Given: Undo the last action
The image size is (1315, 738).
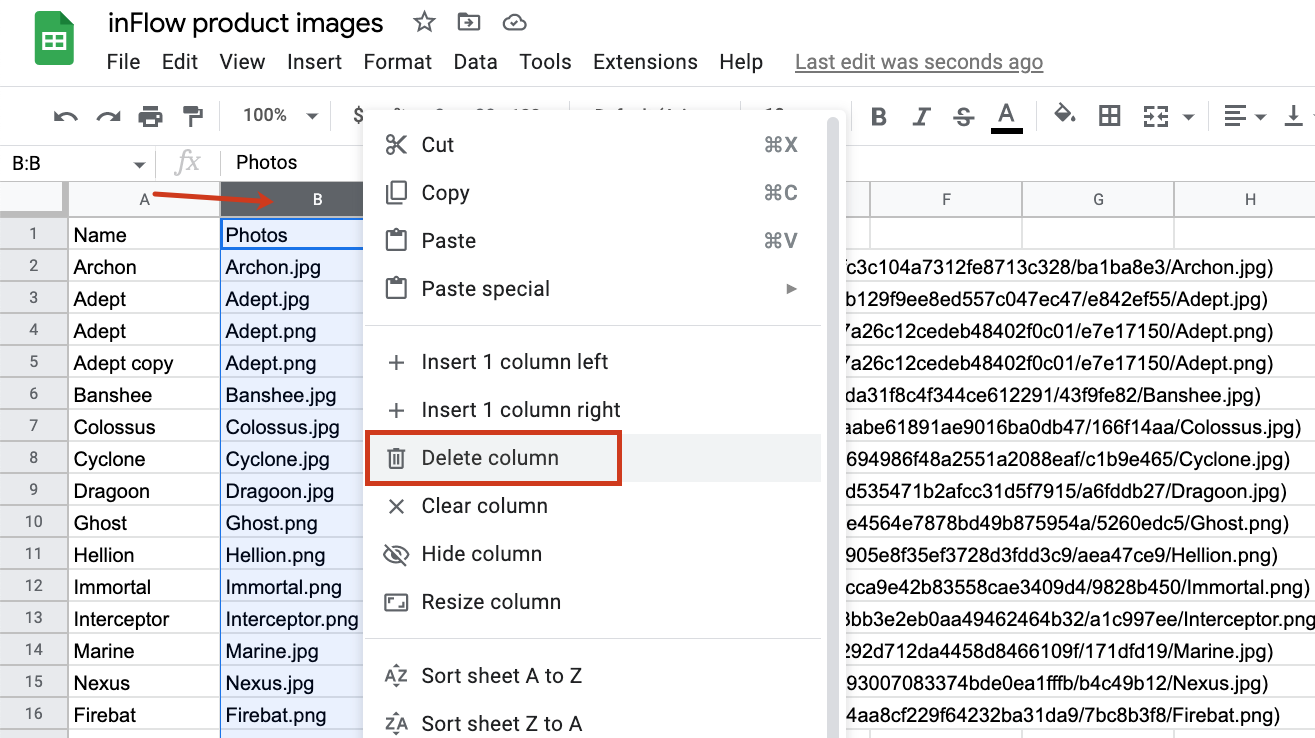Looking at the screenshot, I should 66,116.
